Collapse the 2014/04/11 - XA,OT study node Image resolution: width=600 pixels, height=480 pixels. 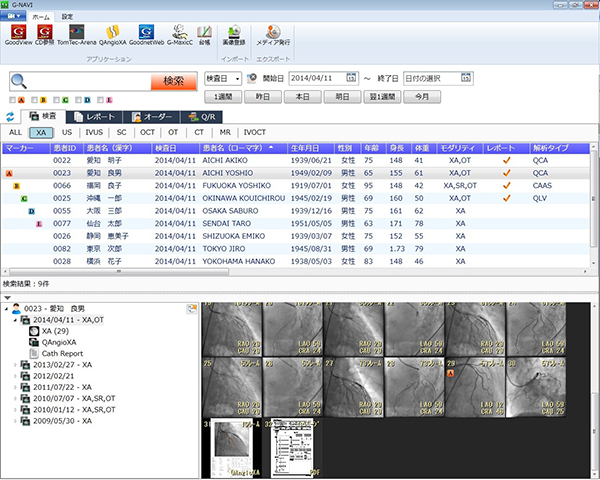tap(15, 319)
